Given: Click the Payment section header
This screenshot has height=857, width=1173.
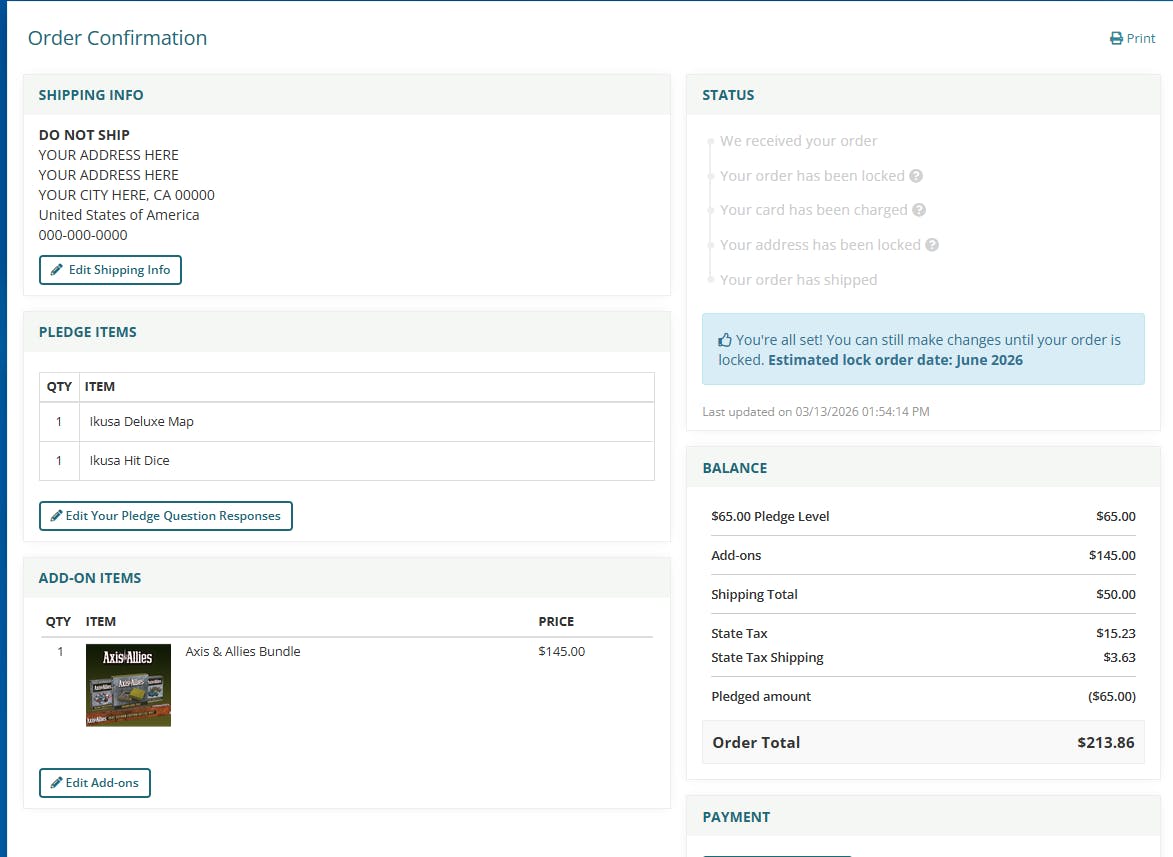Looking at the screenshot, I should (736, 817).
